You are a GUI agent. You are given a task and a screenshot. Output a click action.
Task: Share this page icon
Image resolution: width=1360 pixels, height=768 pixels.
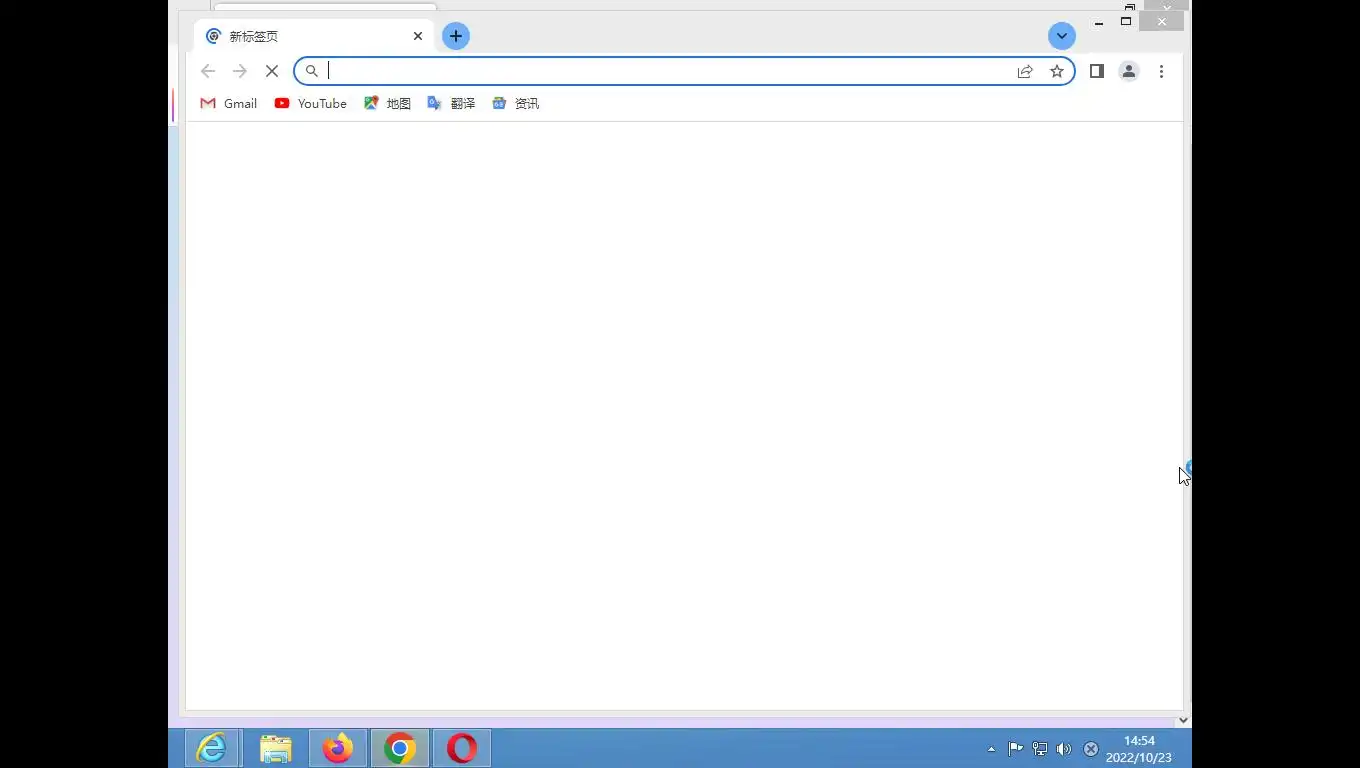tap(1025, 71)
